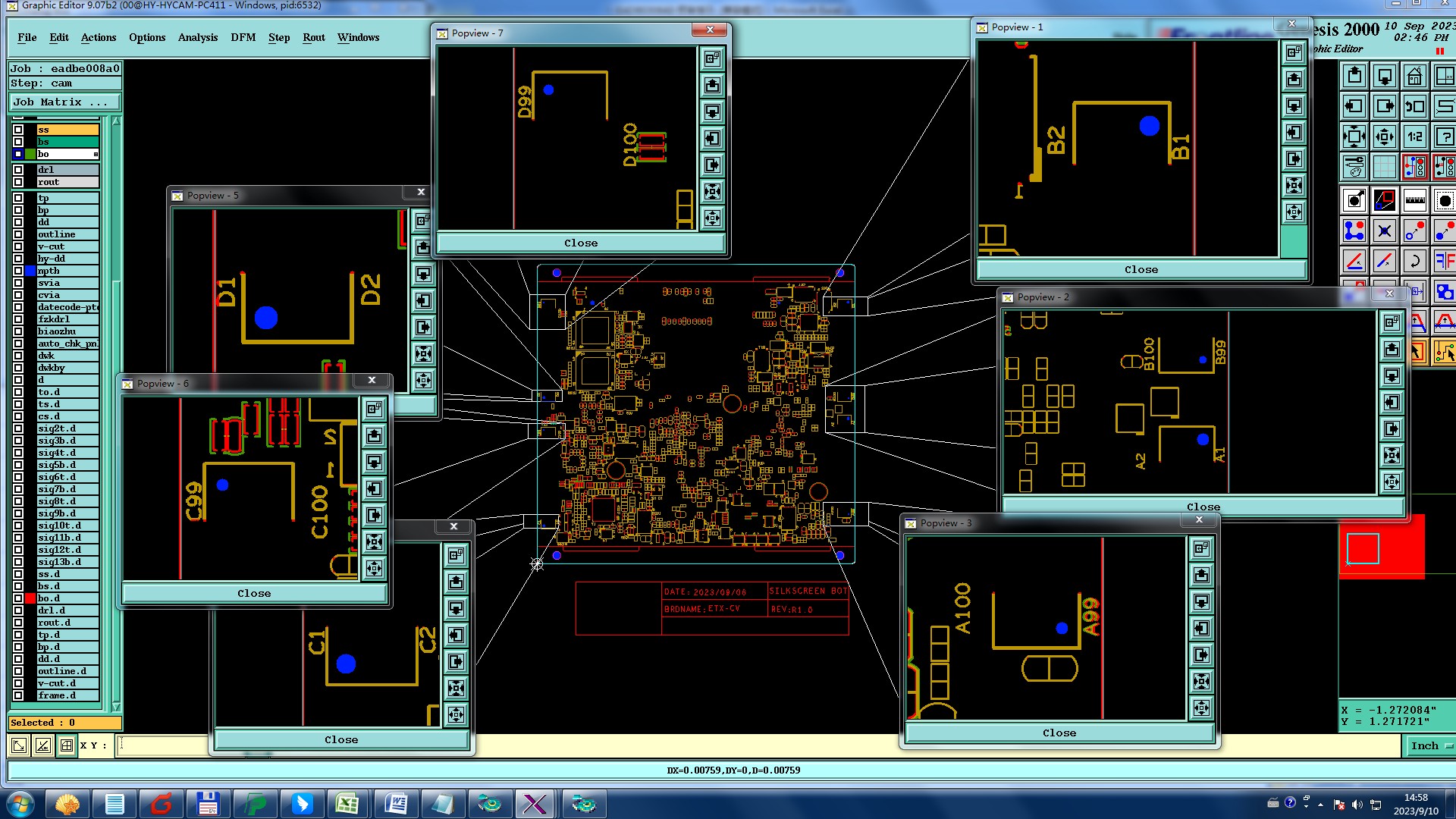Click layer list scrollbar down arrow

tap(116, 707)
